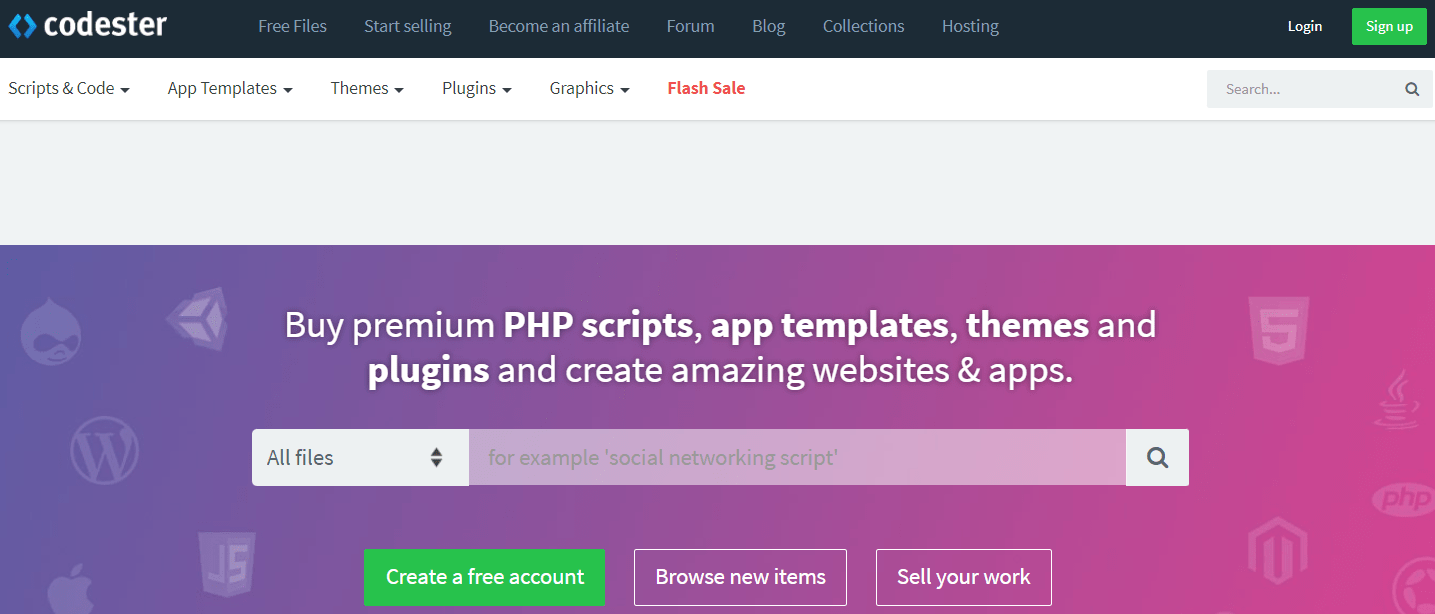Go to Collections

(864, 26)
